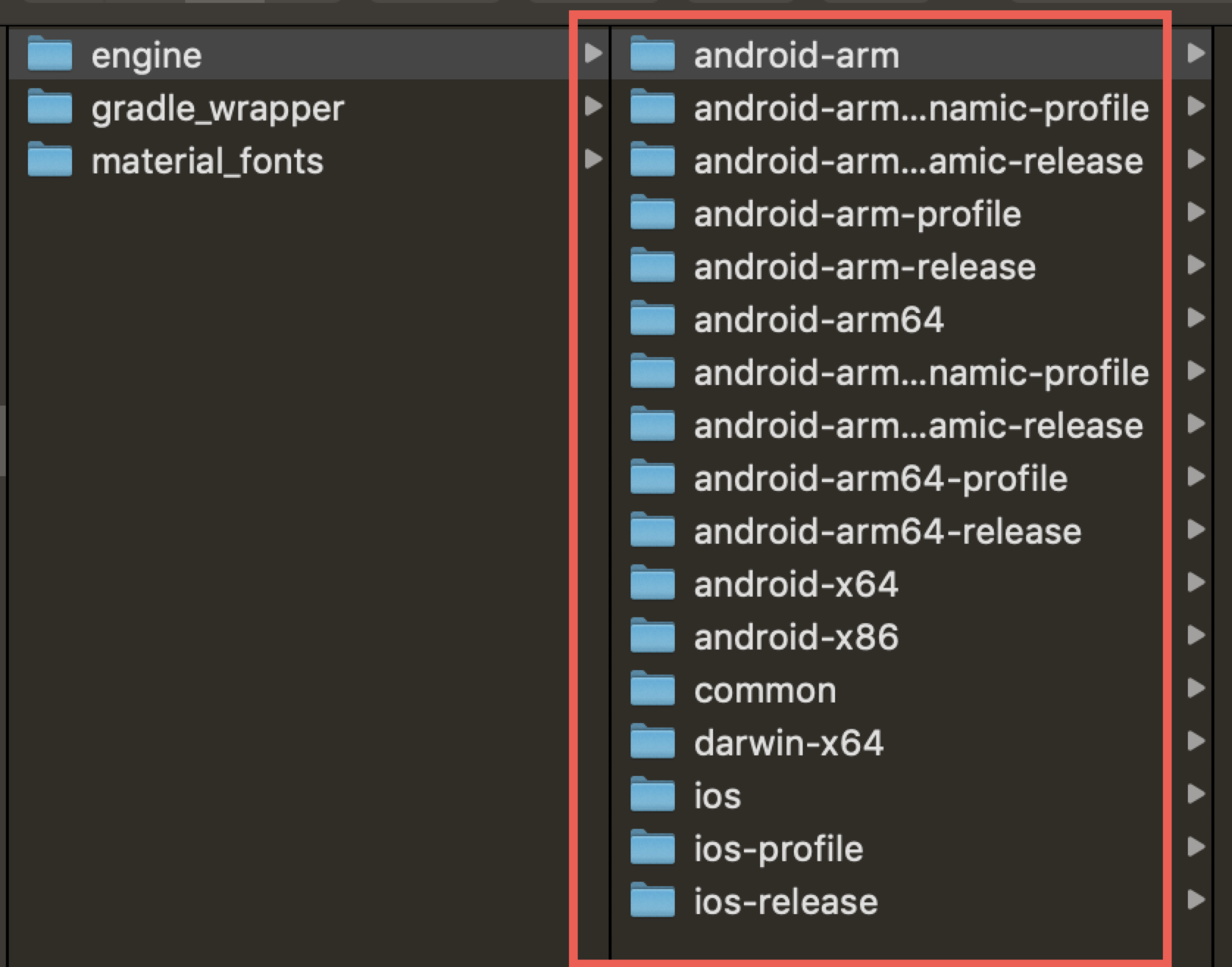
Task: Click the android-x86 folder icon
Action: (653, 636)
